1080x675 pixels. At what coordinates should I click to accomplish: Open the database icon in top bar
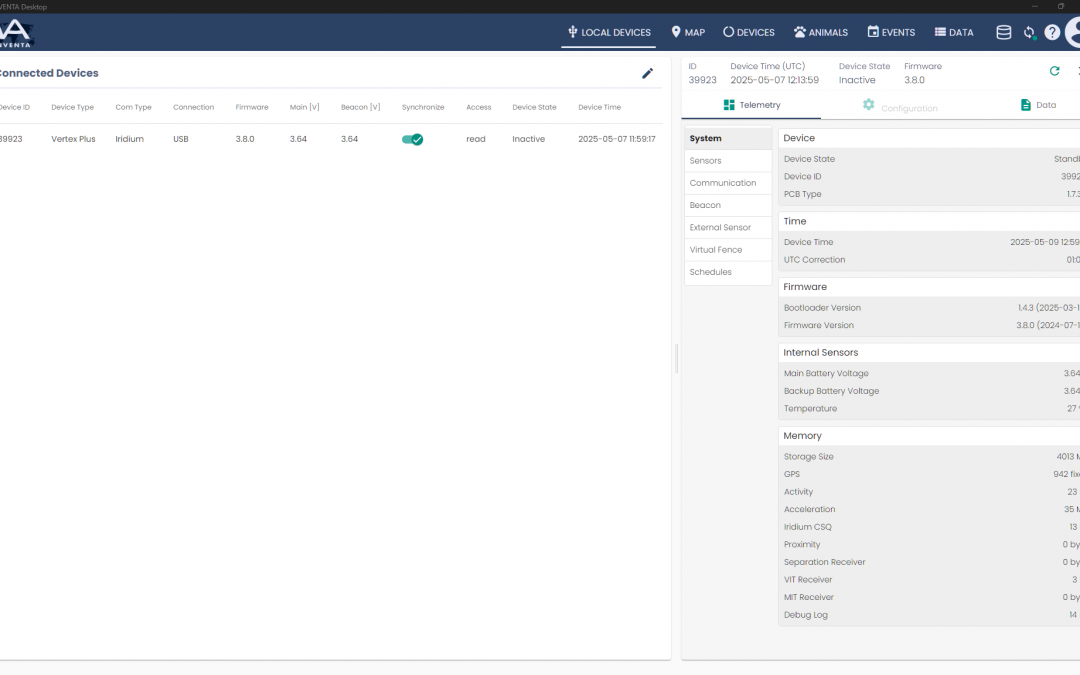point(1003,32)
